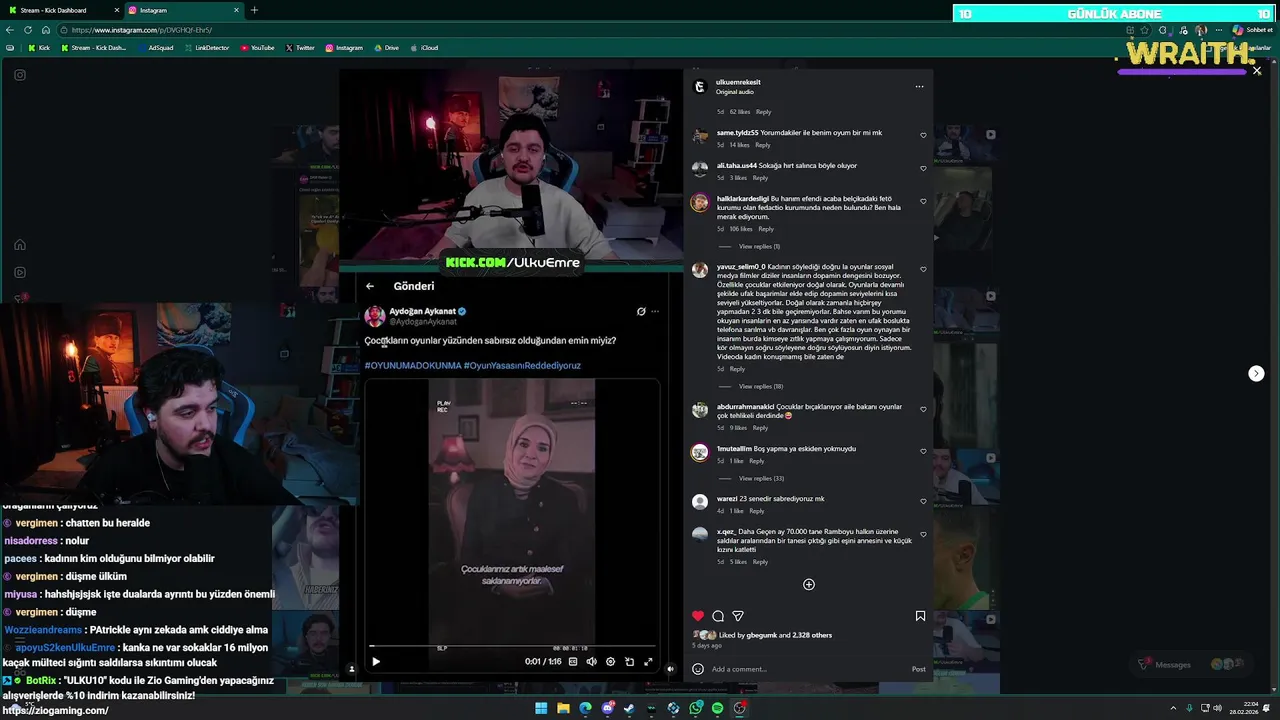Image resolution: width=1280 pixels, height=720 pixels.
Task: Open the LinkDetector bookmark
Action: [206, 47]
